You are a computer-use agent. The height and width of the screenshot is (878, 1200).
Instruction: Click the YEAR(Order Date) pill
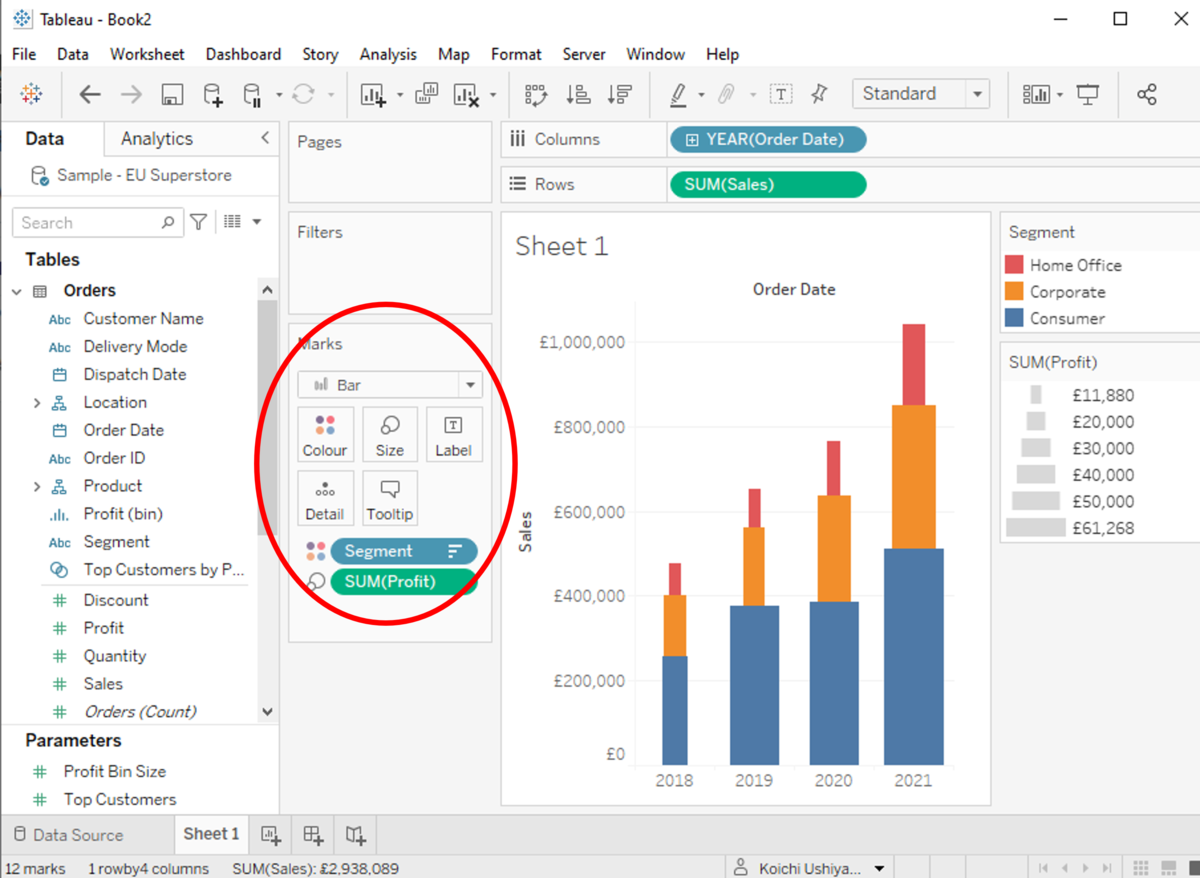(768, 139)
